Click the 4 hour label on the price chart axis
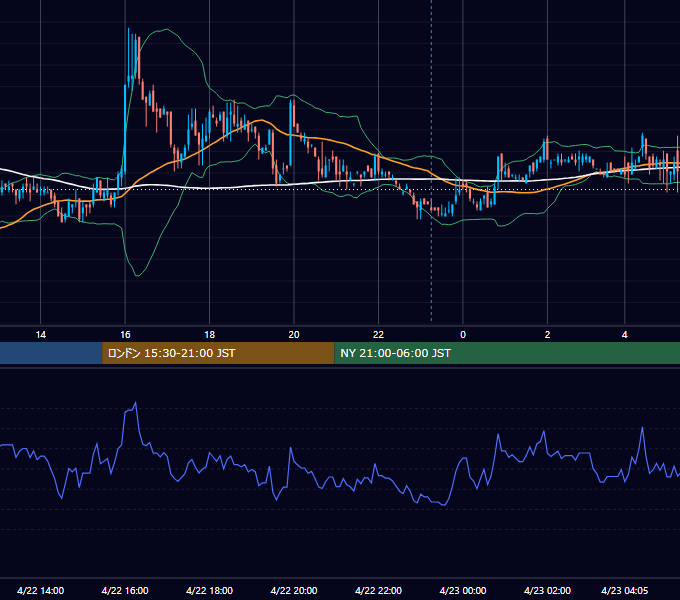The width and height of the screenshot is (680, 600). 624,335
